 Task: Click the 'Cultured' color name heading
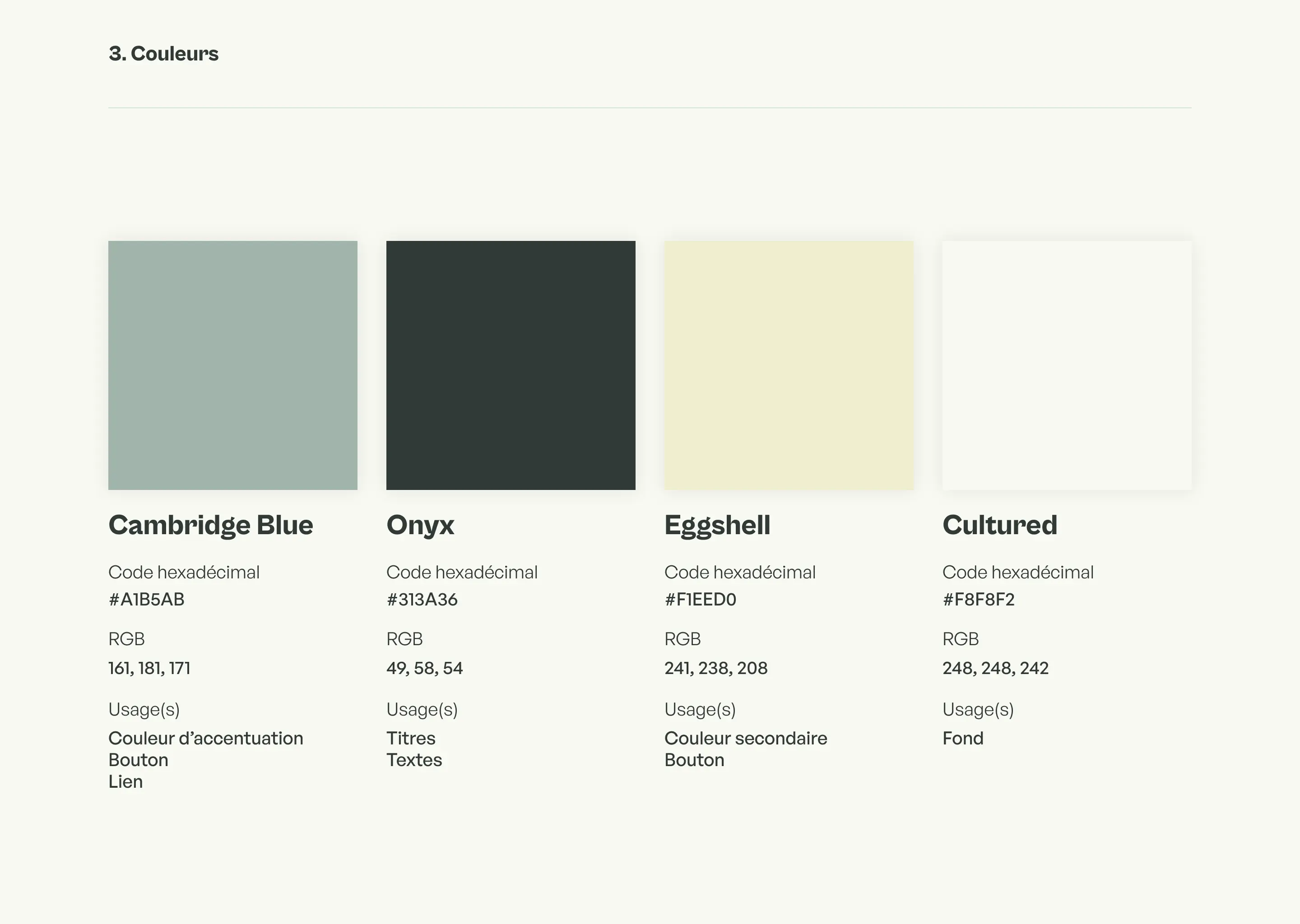coord(999,525)
